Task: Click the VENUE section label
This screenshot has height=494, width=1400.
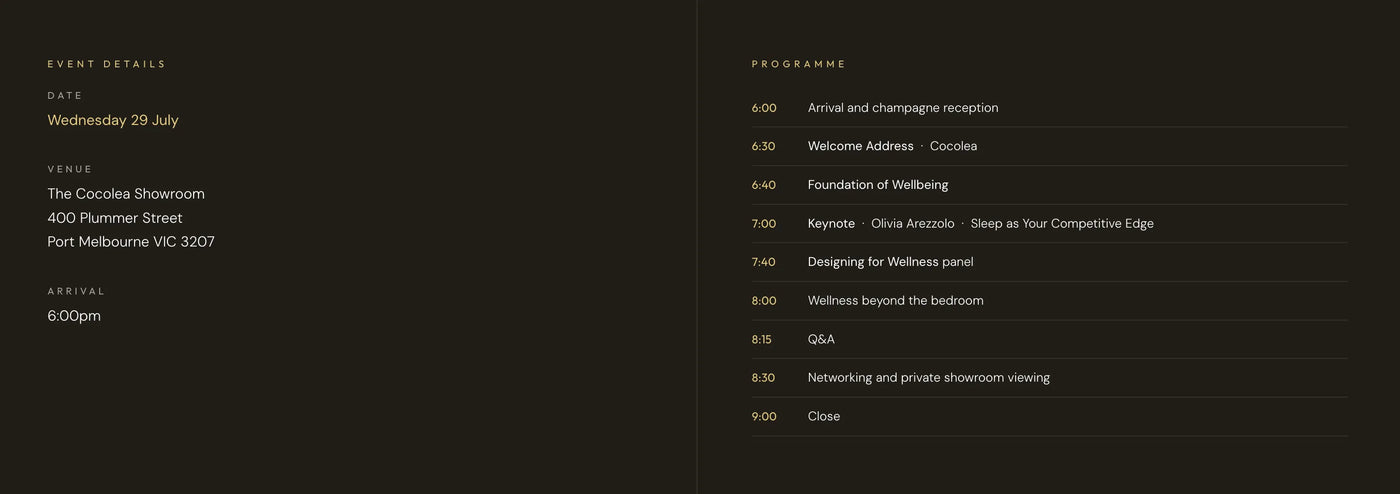Action: click(70, 169)
